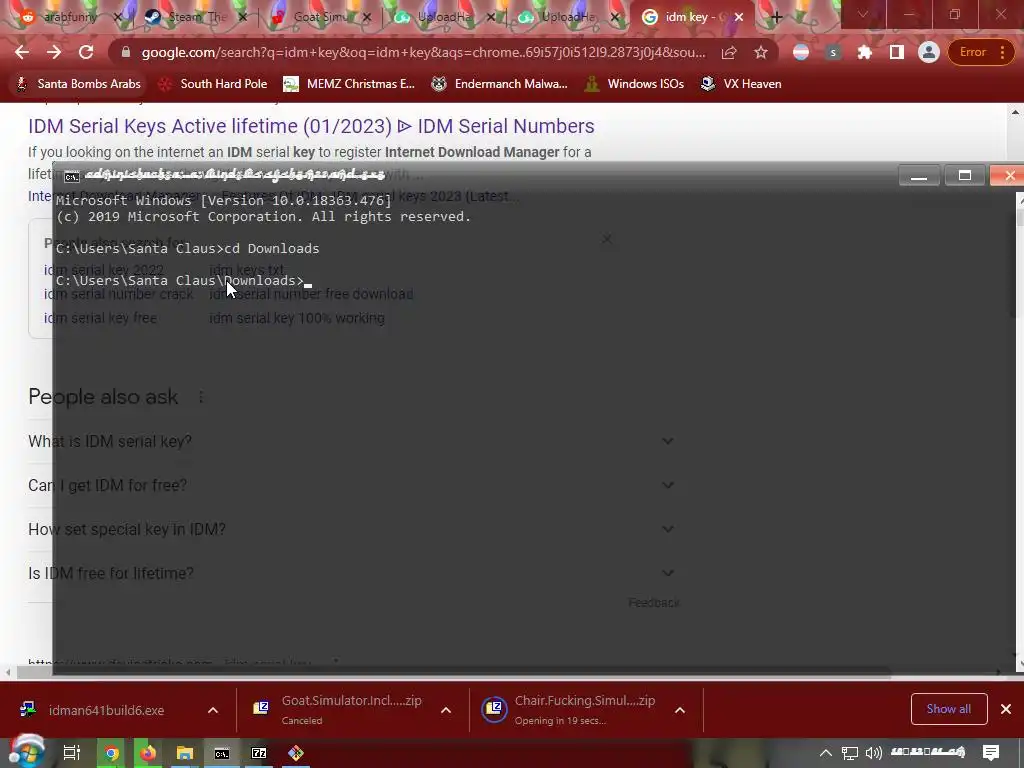Viewport: 1024px width, 768px height.
Task: Go forward with the browser forward arrow
Action: (x=54, y=52)
